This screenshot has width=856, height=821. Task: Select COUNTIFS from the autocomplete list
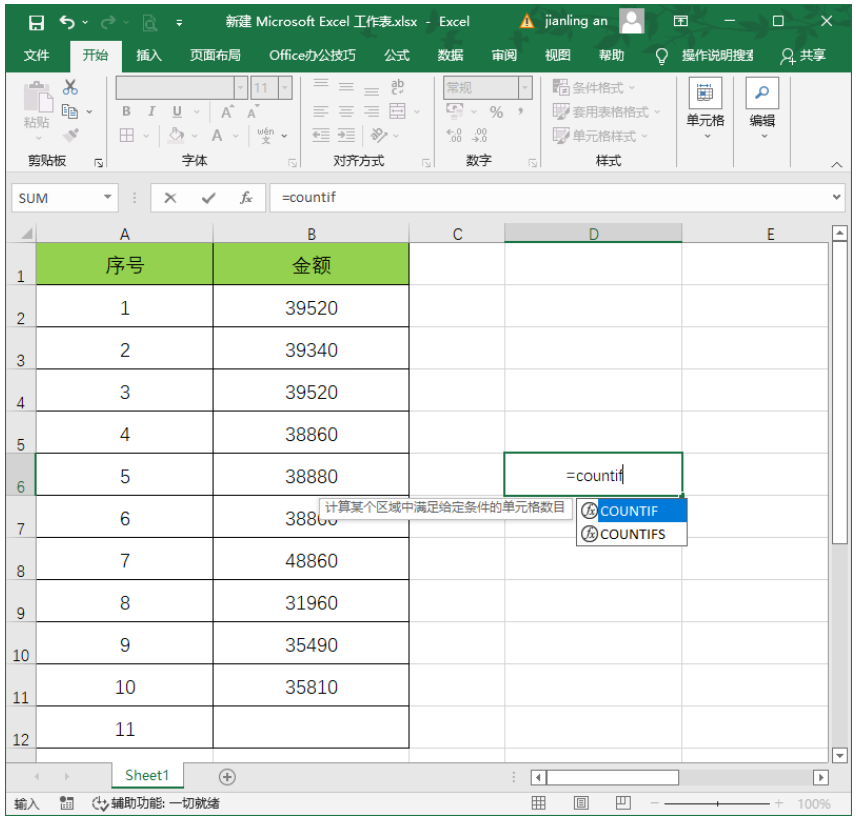[632, 534]
